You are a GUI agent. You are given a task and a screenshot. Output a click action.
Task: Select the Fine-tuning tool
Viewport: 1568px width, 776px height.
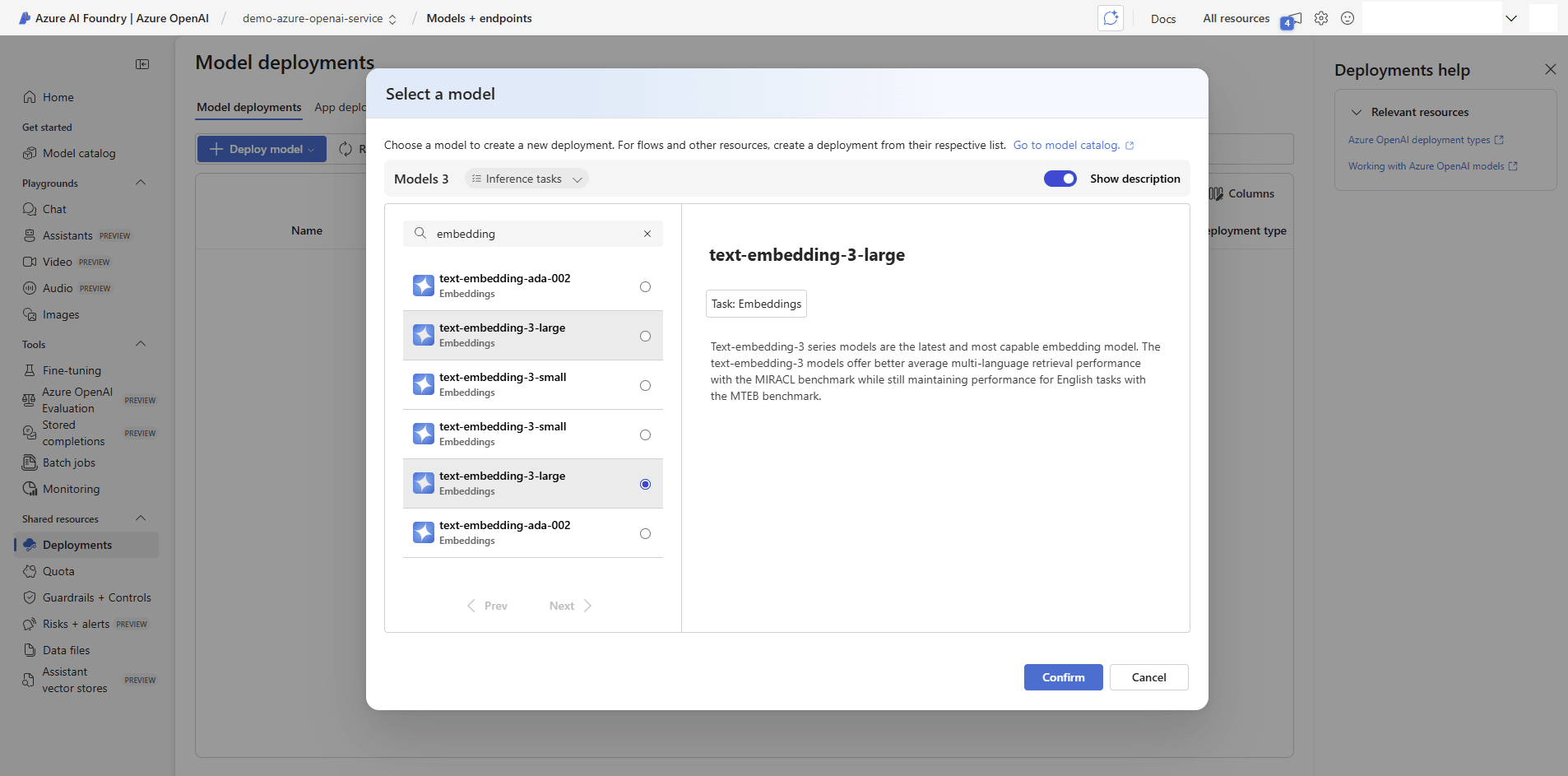coord(71,369)
